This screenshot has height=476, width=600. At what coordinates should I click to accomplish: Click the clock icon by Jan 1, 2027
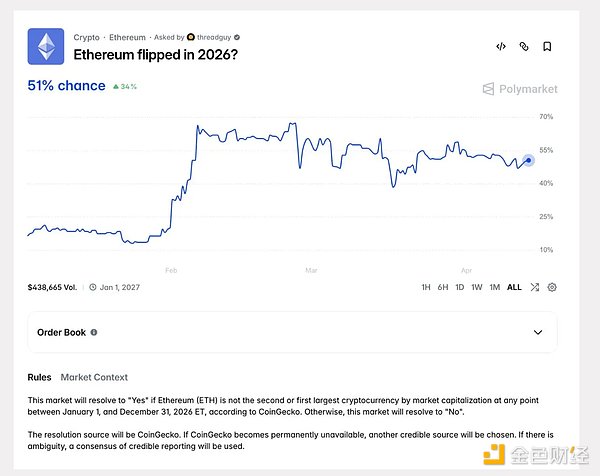pos(93,287)
